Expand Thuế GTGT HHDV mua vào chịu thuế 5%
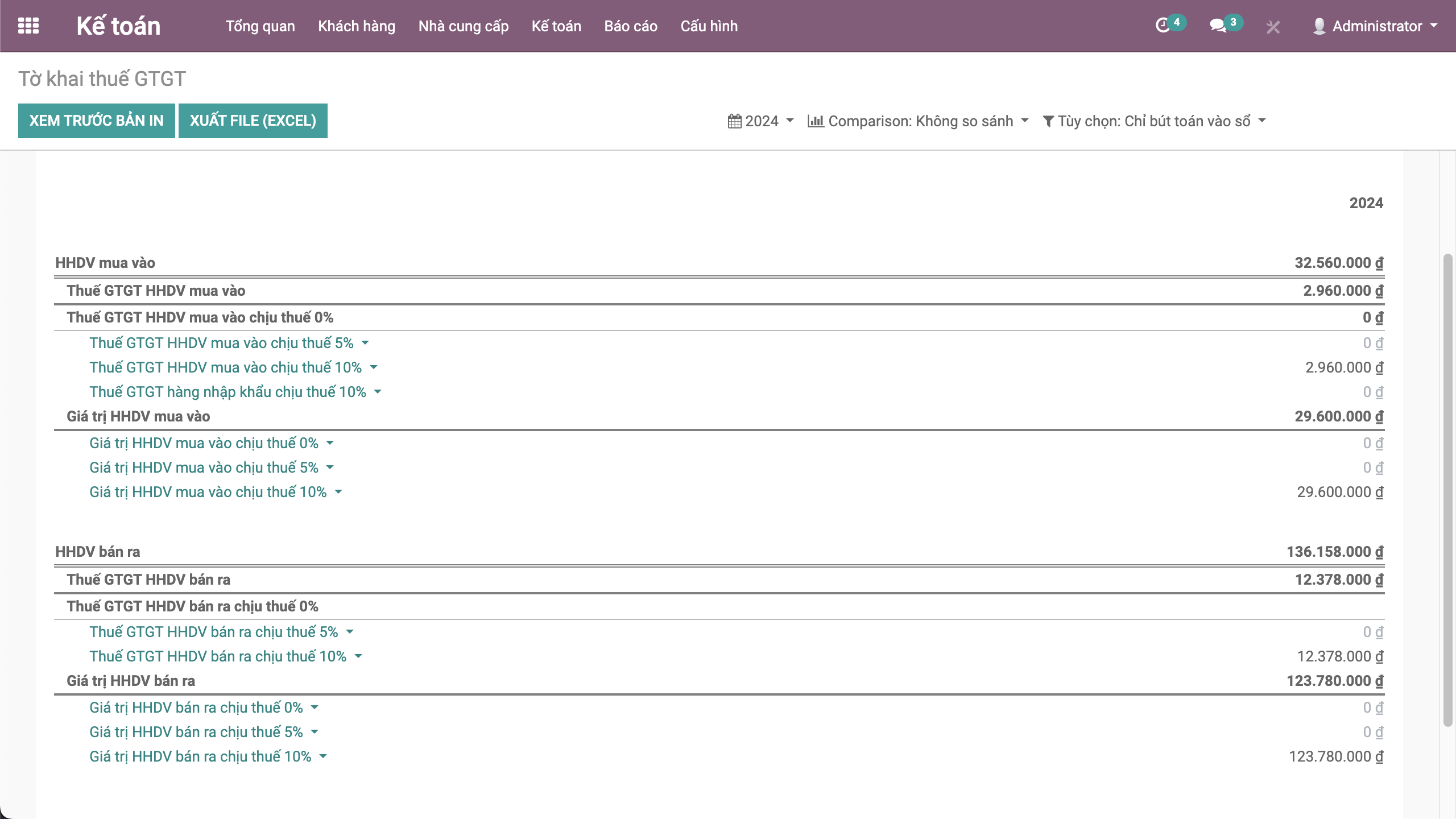Image resolution: width=1456 pixels, height=819 pixels. click(365, 343)
